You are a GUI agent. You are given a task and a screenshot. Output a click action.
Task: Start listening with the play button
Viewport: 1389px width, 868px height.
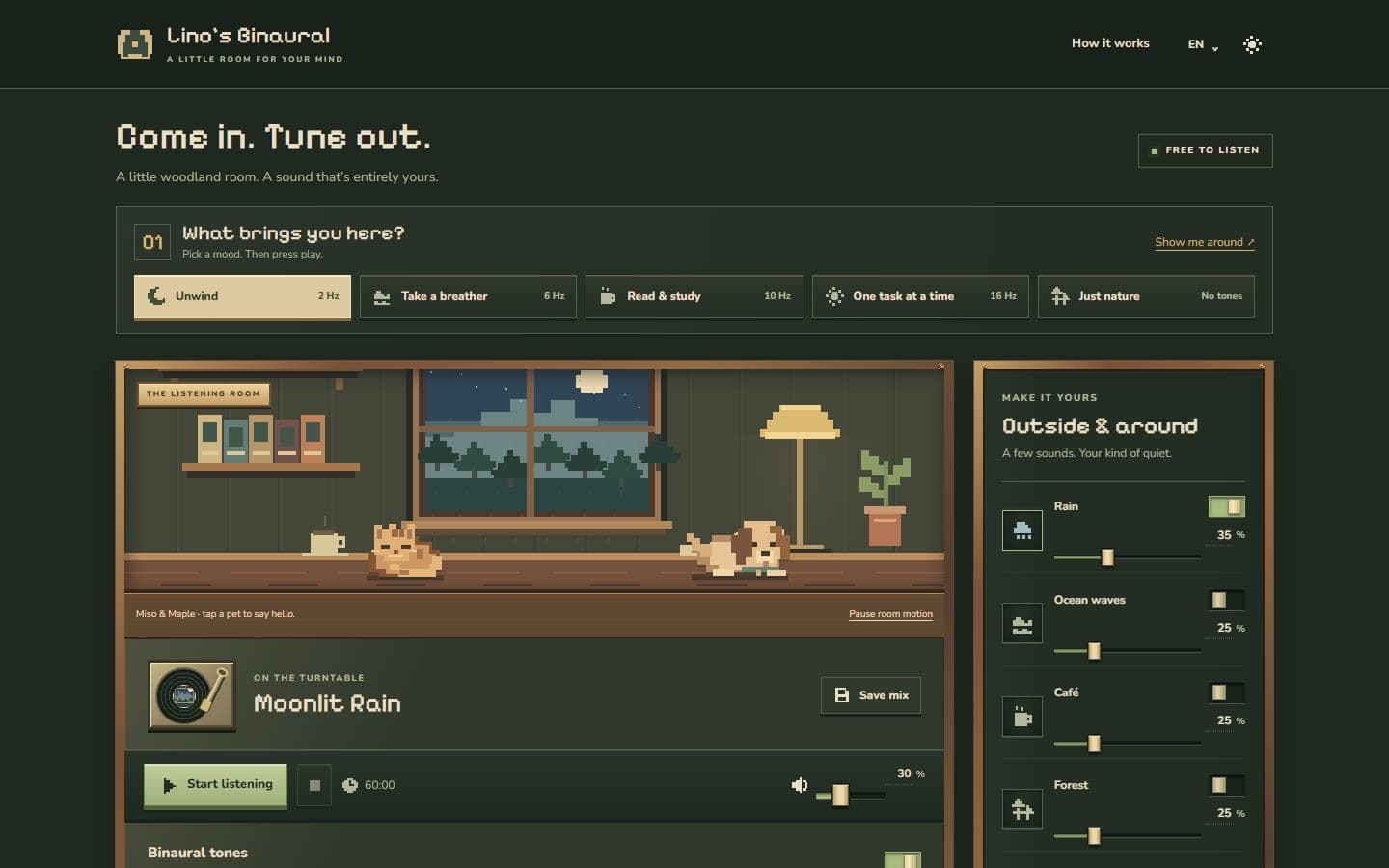(x=215, y=785)
